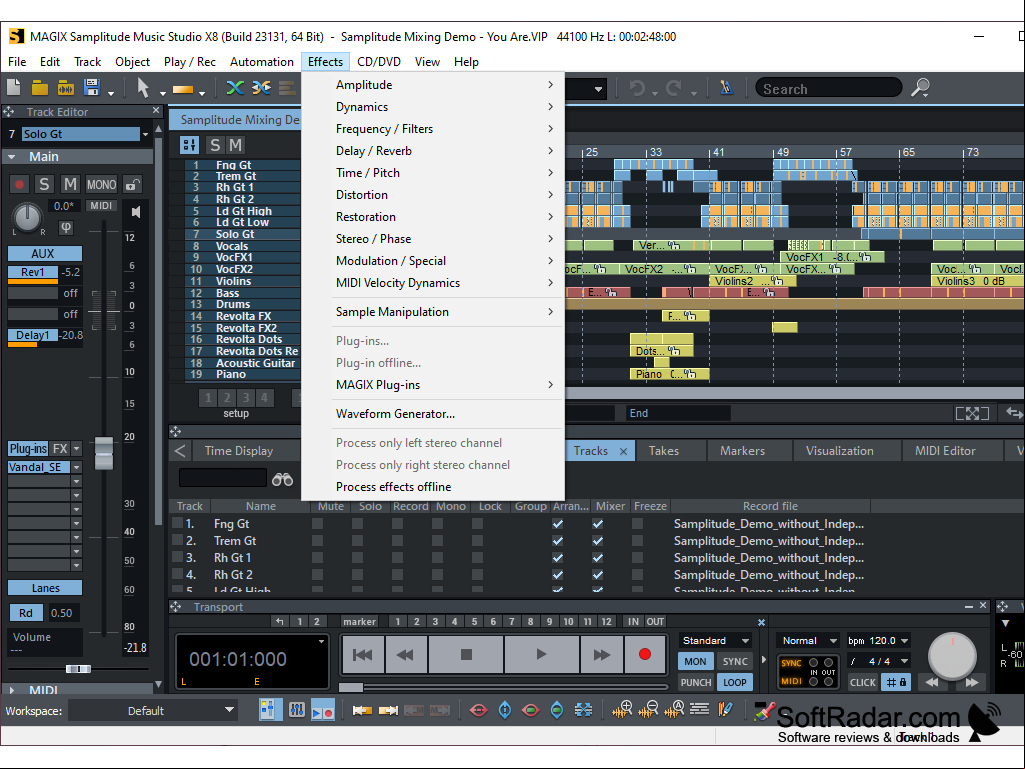Click the blue four-arrow zoom icon in bottom toolbar
Screen dimensions: 1025x769
tap(583, 709)
